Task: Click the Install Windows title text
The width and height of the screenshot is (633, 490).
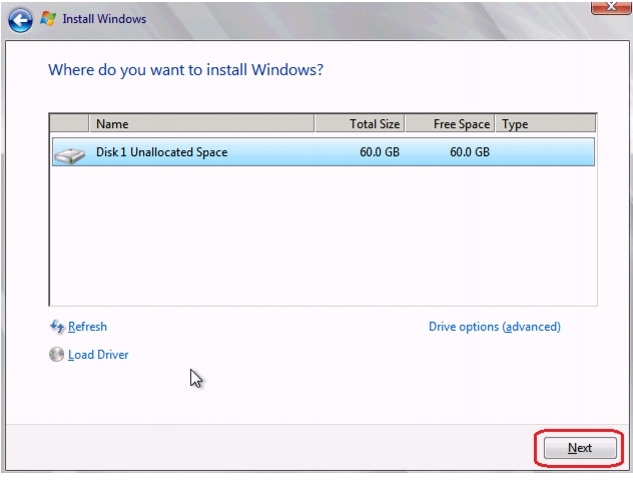Action: pyautogui.click(x=104, y=19)
